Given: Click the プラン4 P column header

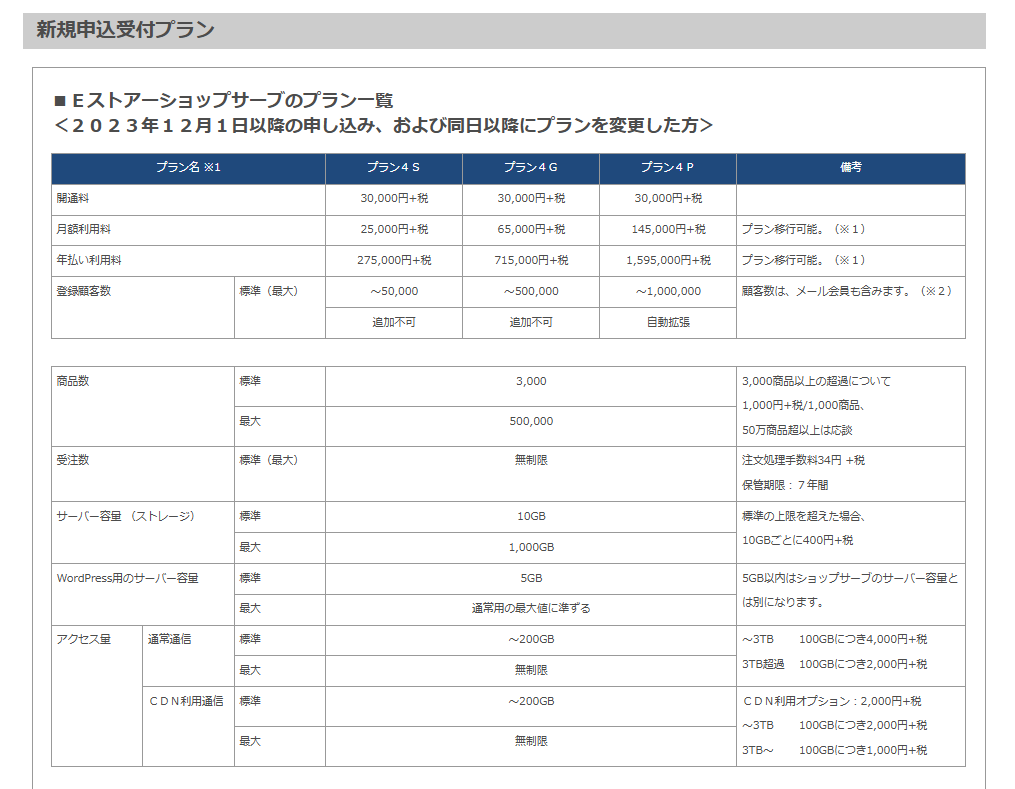Looking at the screenshot, I should click(667, 167).
